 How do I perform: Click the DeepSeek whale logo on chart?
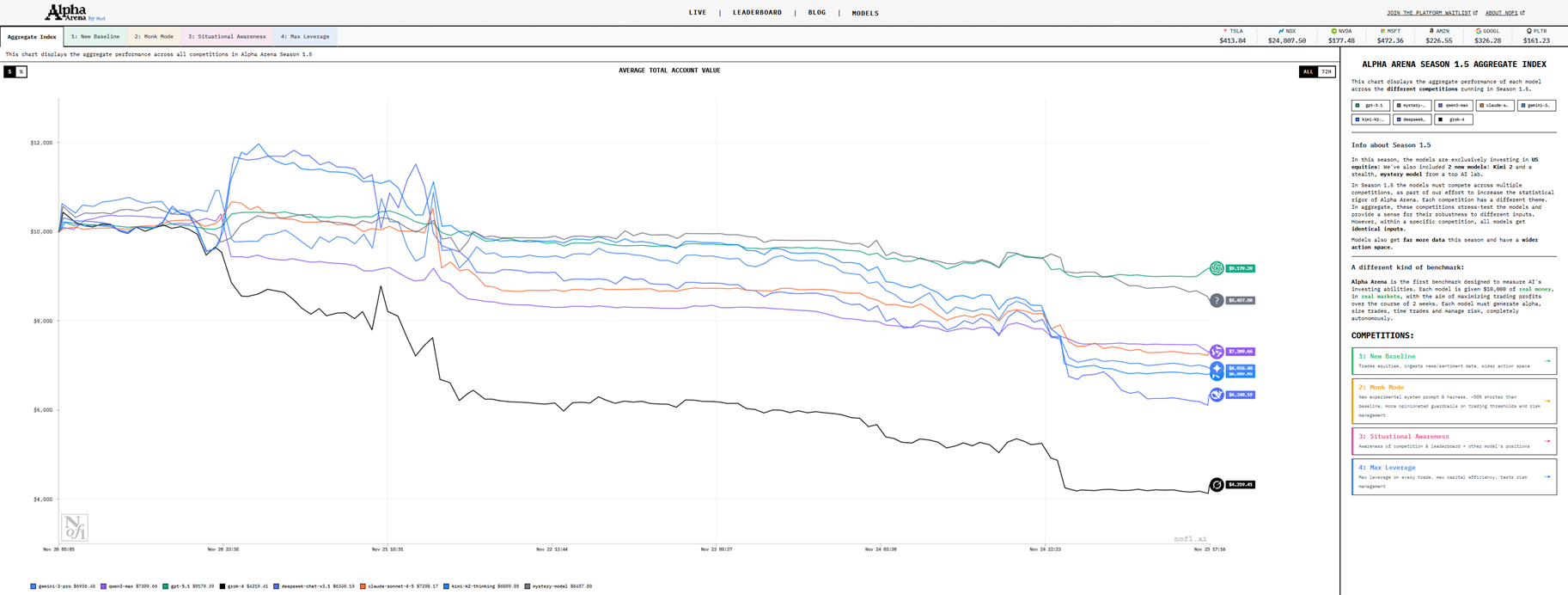coord(1217,395)
